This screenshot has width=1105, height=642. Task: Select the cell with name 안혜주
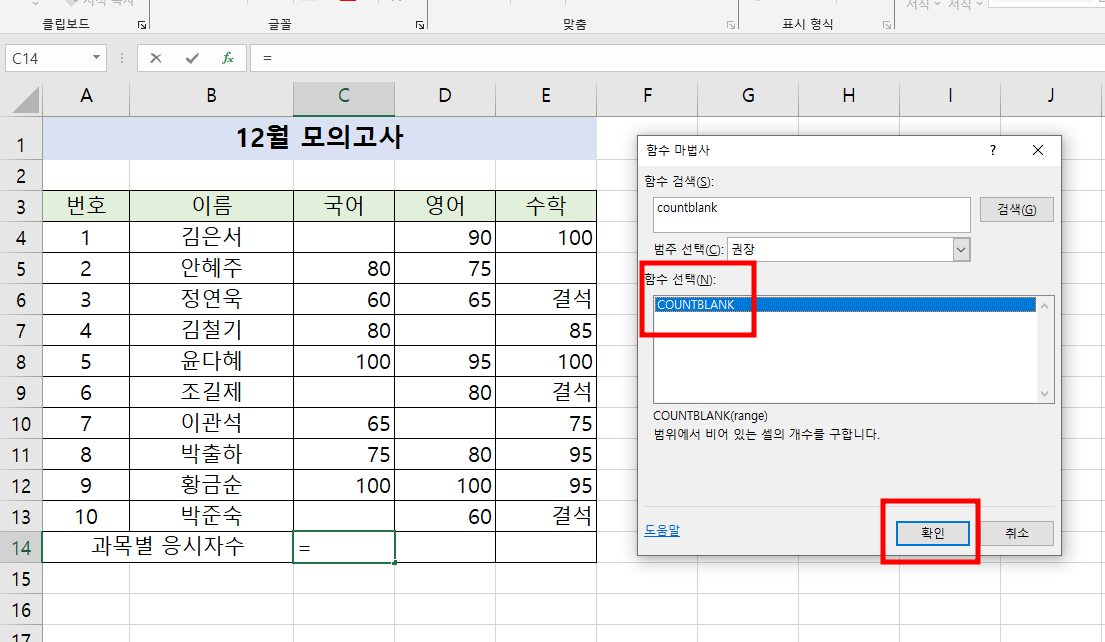point(211,268)
